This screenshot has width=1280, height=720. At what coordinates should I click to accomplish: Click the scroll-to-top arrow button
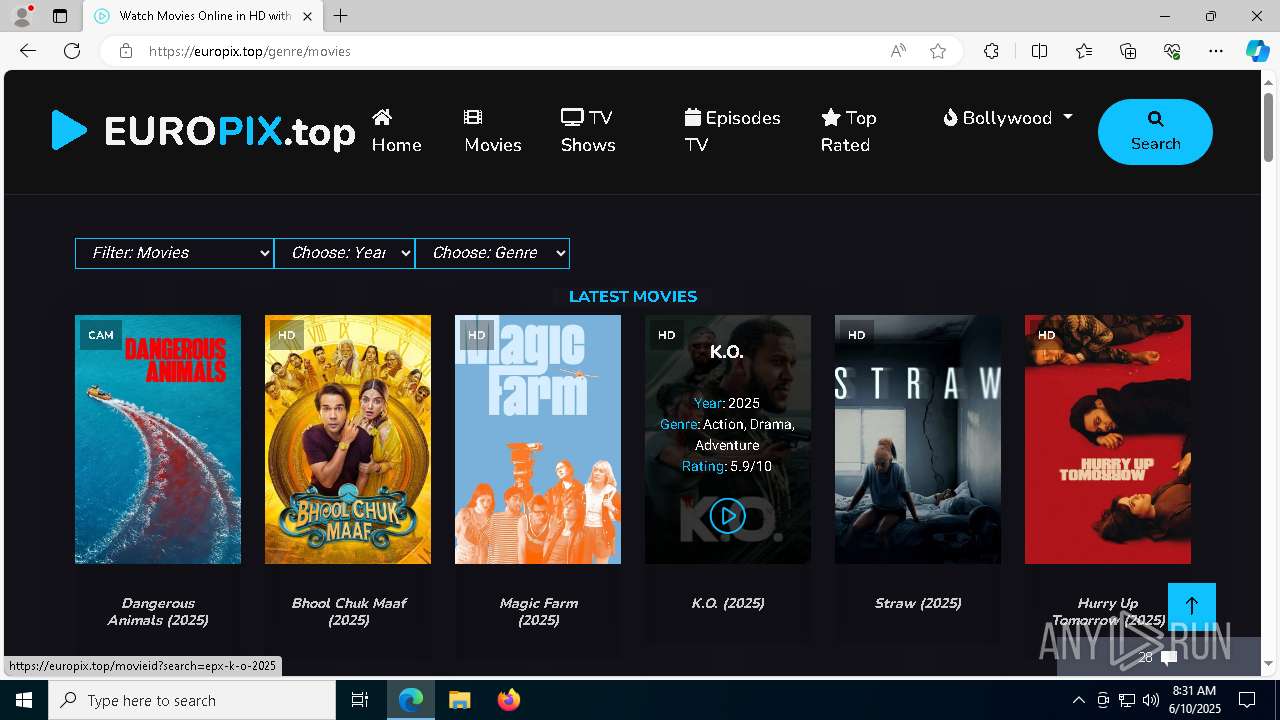(1192, 607)
